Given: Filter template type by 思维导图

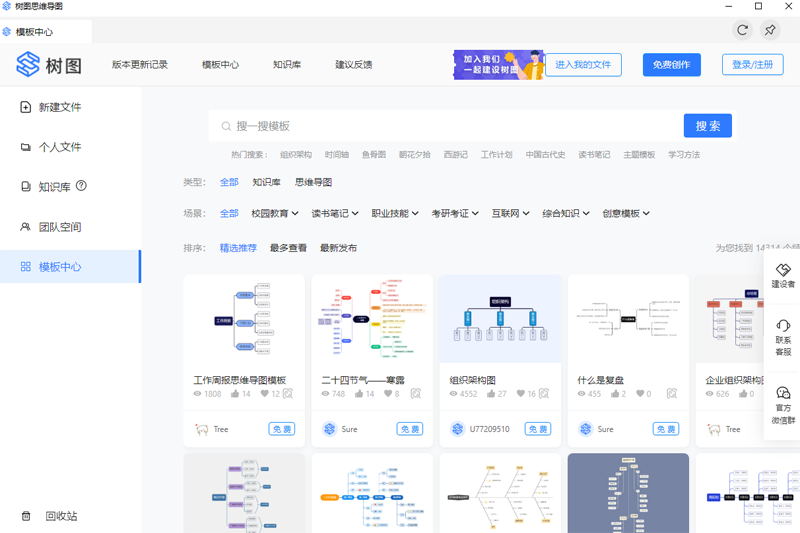Looking at the screenshot, I should (313, 182).
